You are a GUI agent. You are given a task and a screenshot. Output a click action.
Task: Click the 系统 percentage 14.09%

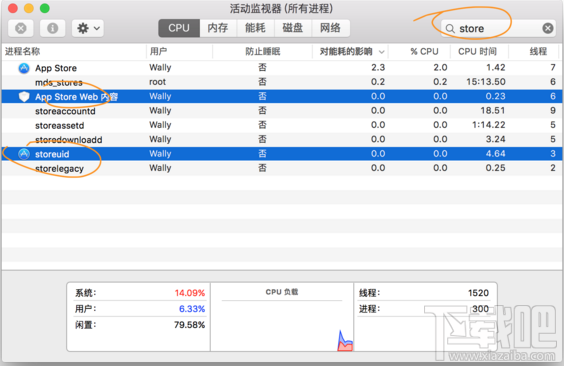click(190, 293)
